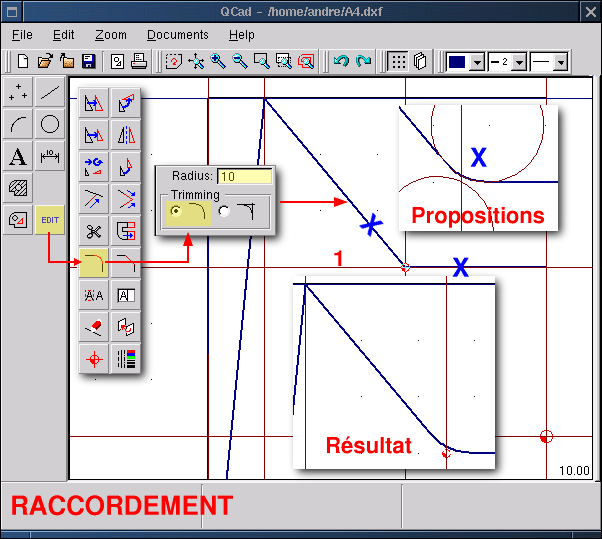Open the color dropdown arrow
Screen dimensions: 602x539
477,62
